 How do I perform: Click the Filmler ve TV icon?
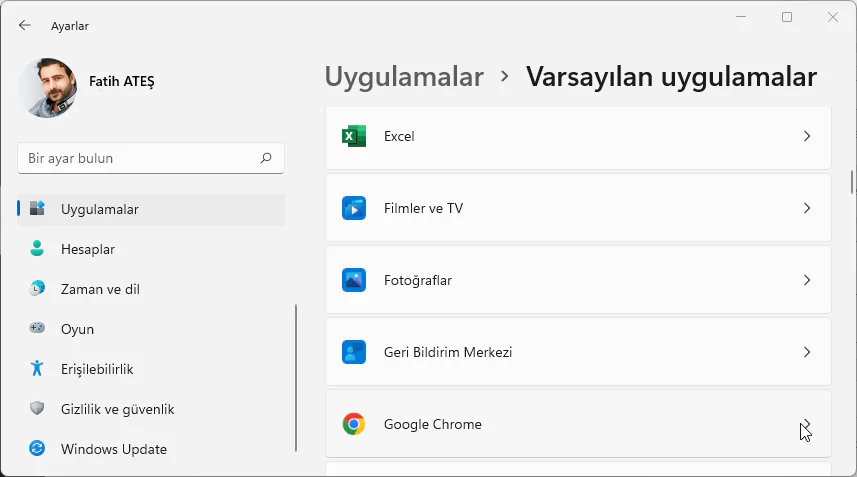pos(354,208)
